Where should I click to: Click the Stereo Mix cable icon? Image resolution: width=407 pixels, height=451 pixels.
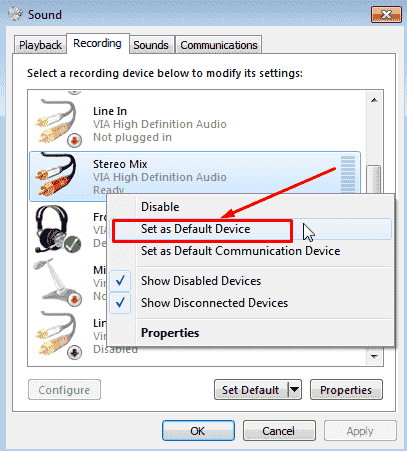(56, 175)
